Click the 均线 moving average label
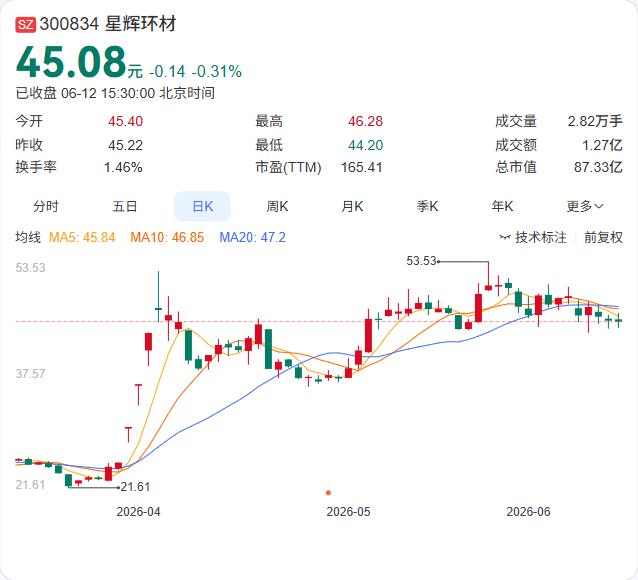 28,237
